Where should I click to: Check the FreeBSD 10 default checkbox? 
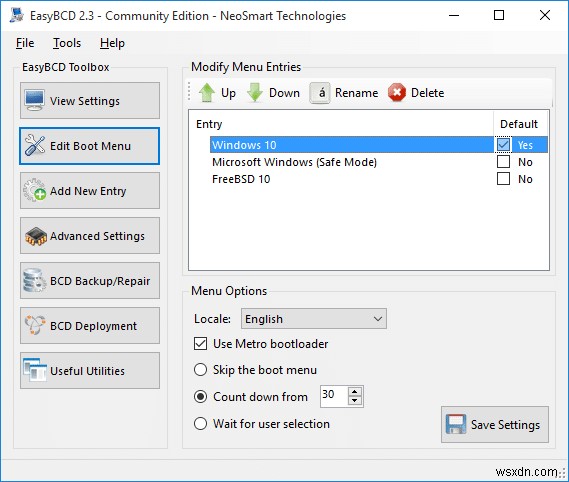tap(503, 179)
